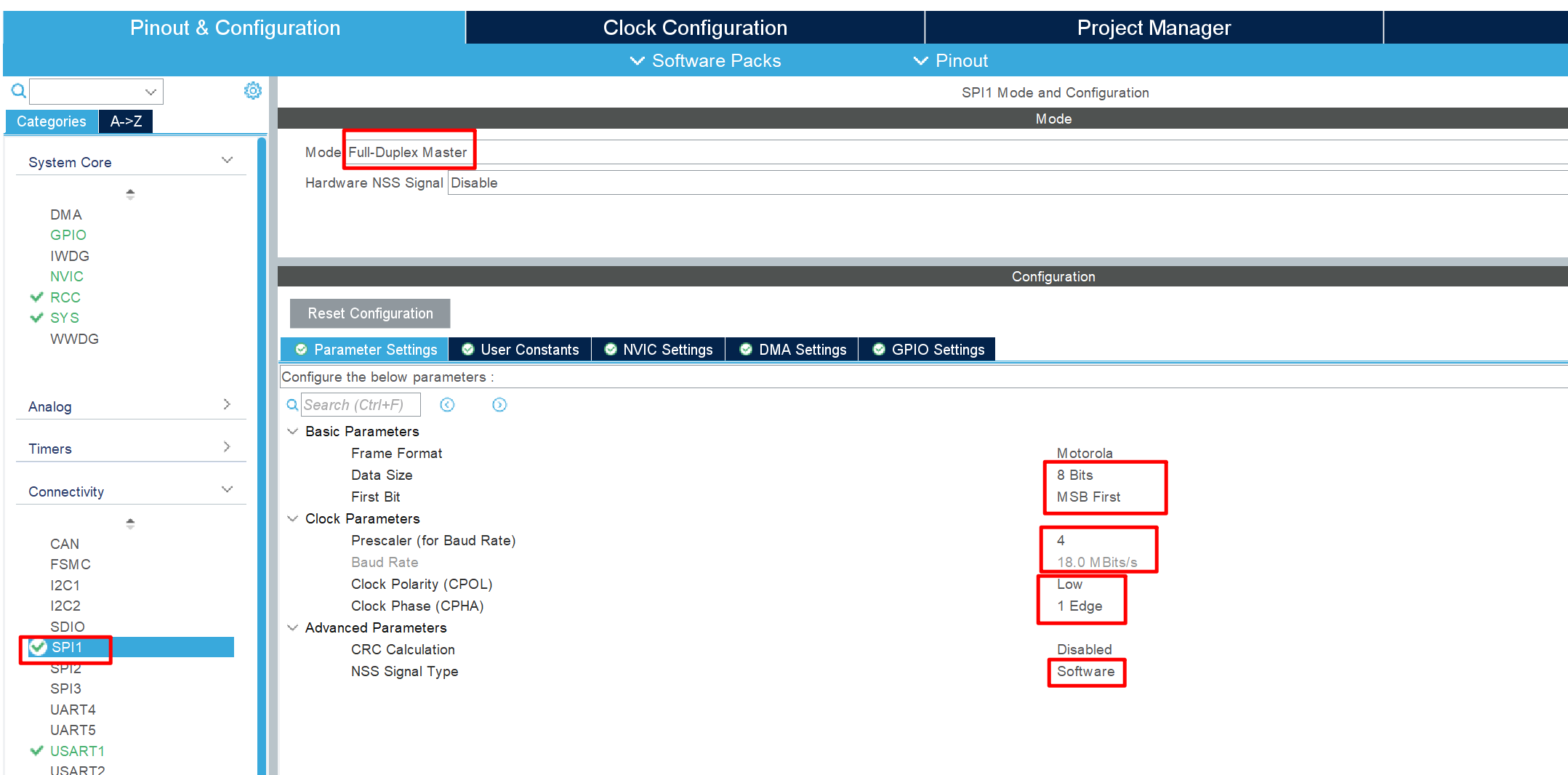
Task: Switch to Clock Configuration tab
Action: (x=695, y=28)
